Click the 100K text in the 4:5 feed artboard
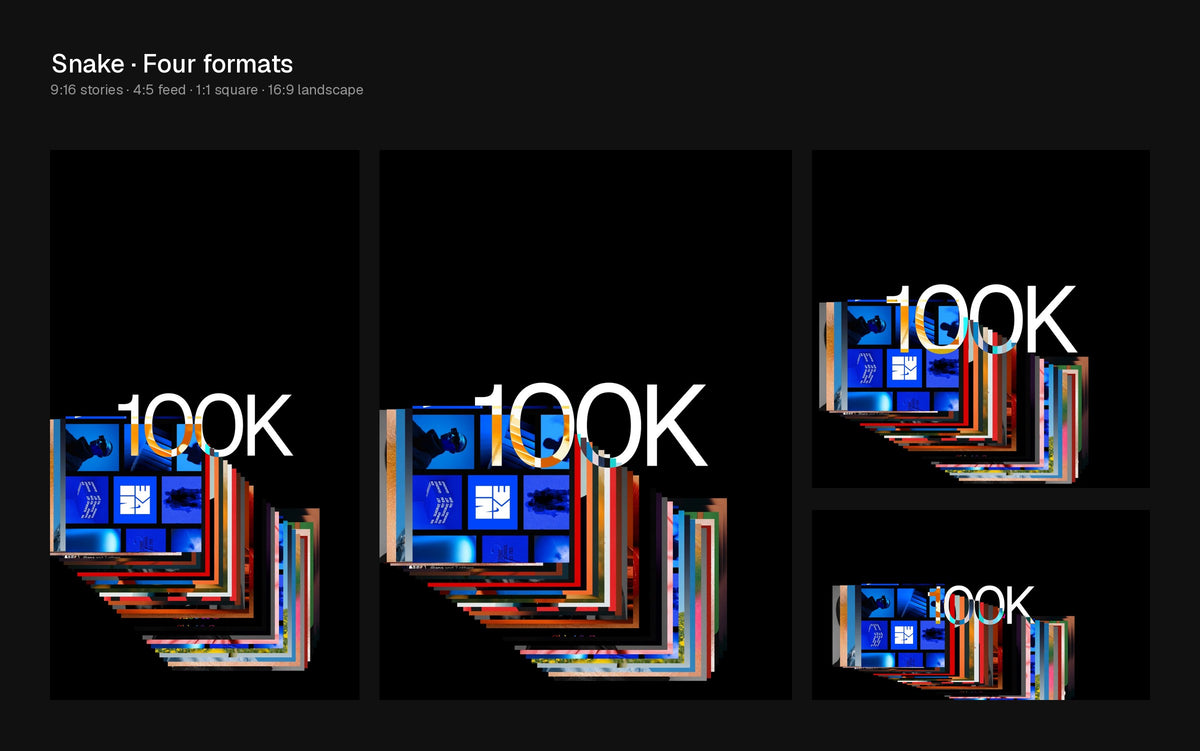This screenshot has width=1200, height=751. (x=590, y=426)
